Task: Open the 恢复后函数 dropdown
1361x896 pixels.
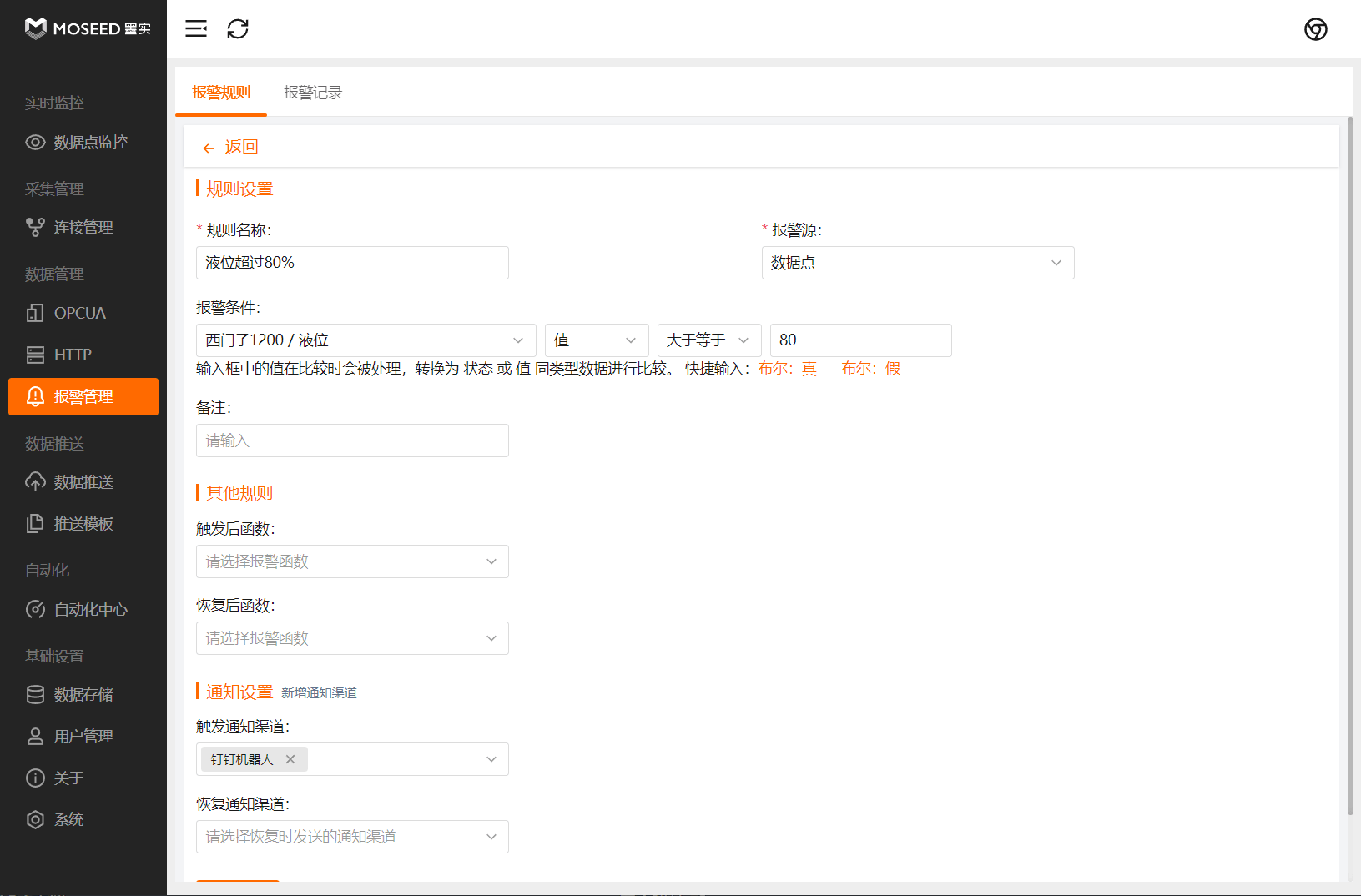Action: point(352,638)
